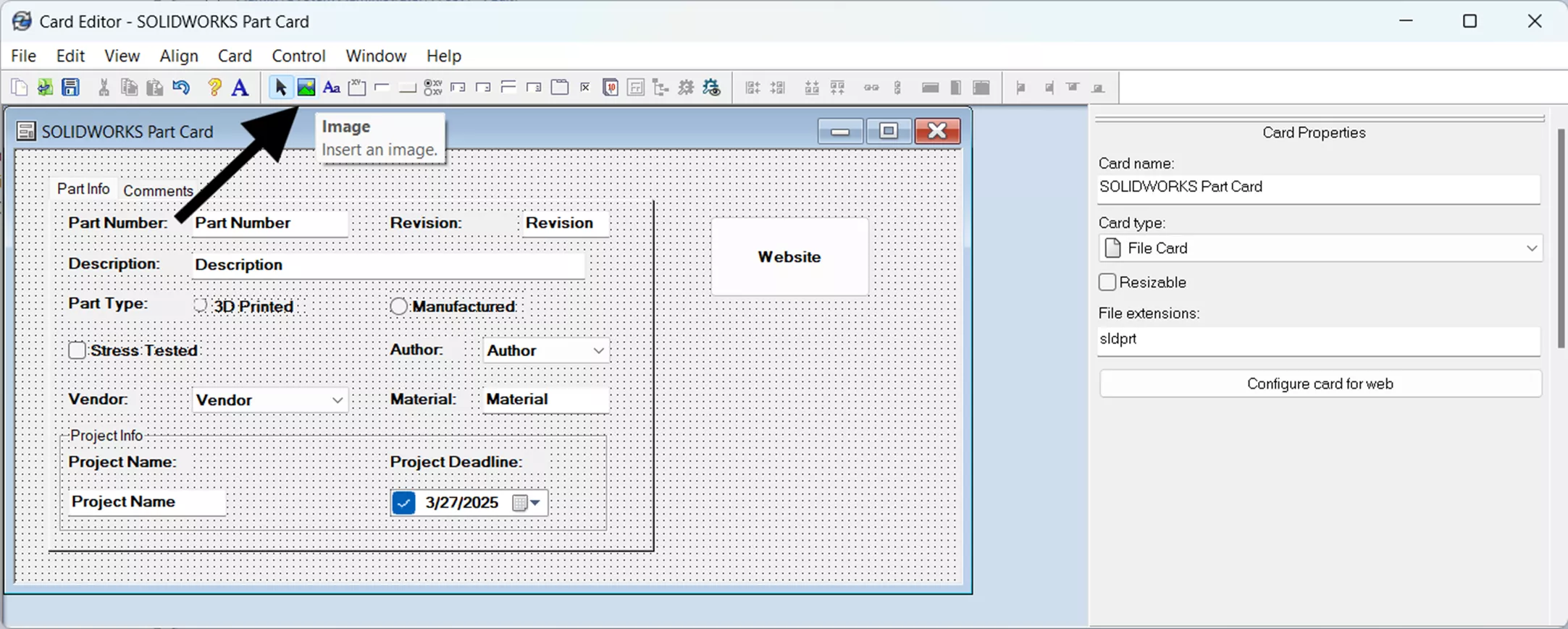Click Configure card for web button
Screen dimensions: 1568x629
pos(1320,384)
